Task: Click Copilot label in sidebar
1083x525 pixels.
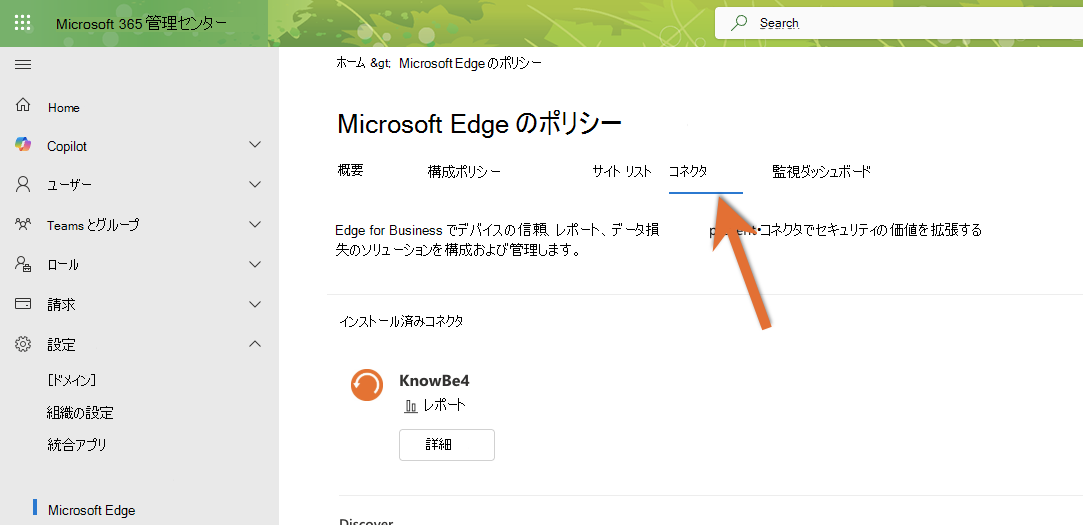Action: pyautogui.click(x=67, y=146)
